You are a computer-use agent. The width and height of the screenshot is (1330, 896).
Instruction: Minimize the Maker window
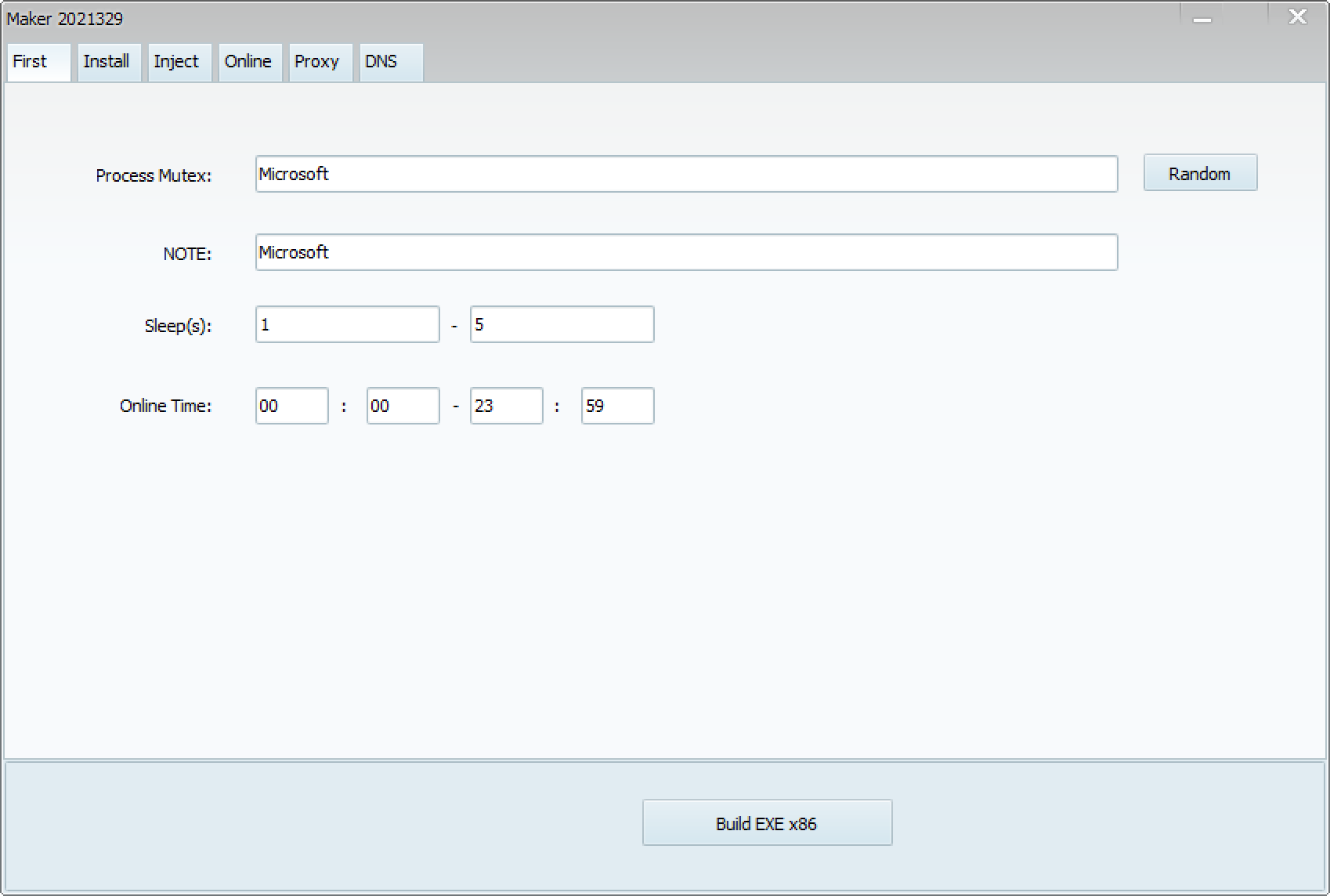click(1202, 19)
